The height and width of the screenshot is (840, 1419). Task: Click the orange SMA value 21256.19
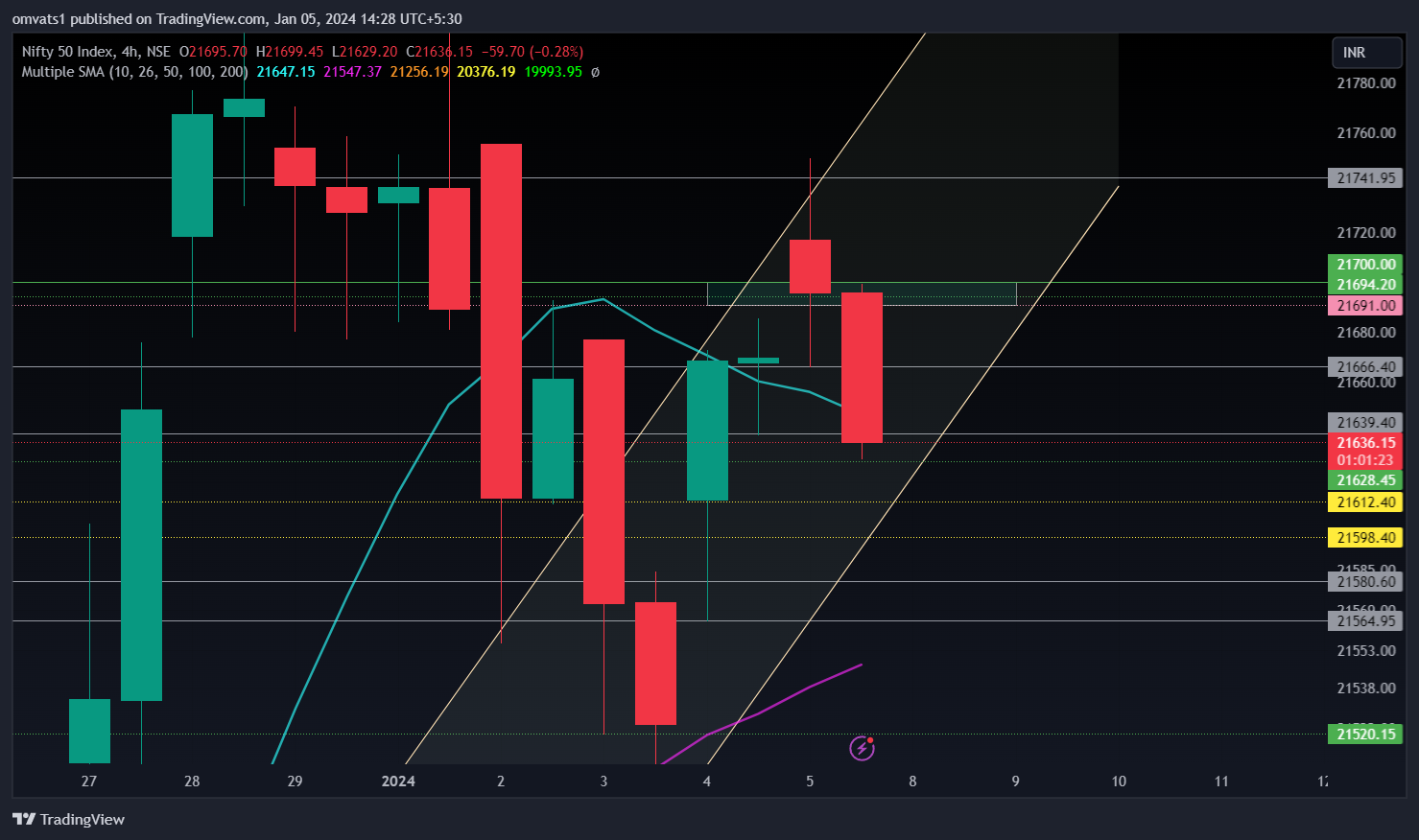(x=419, y=72)
